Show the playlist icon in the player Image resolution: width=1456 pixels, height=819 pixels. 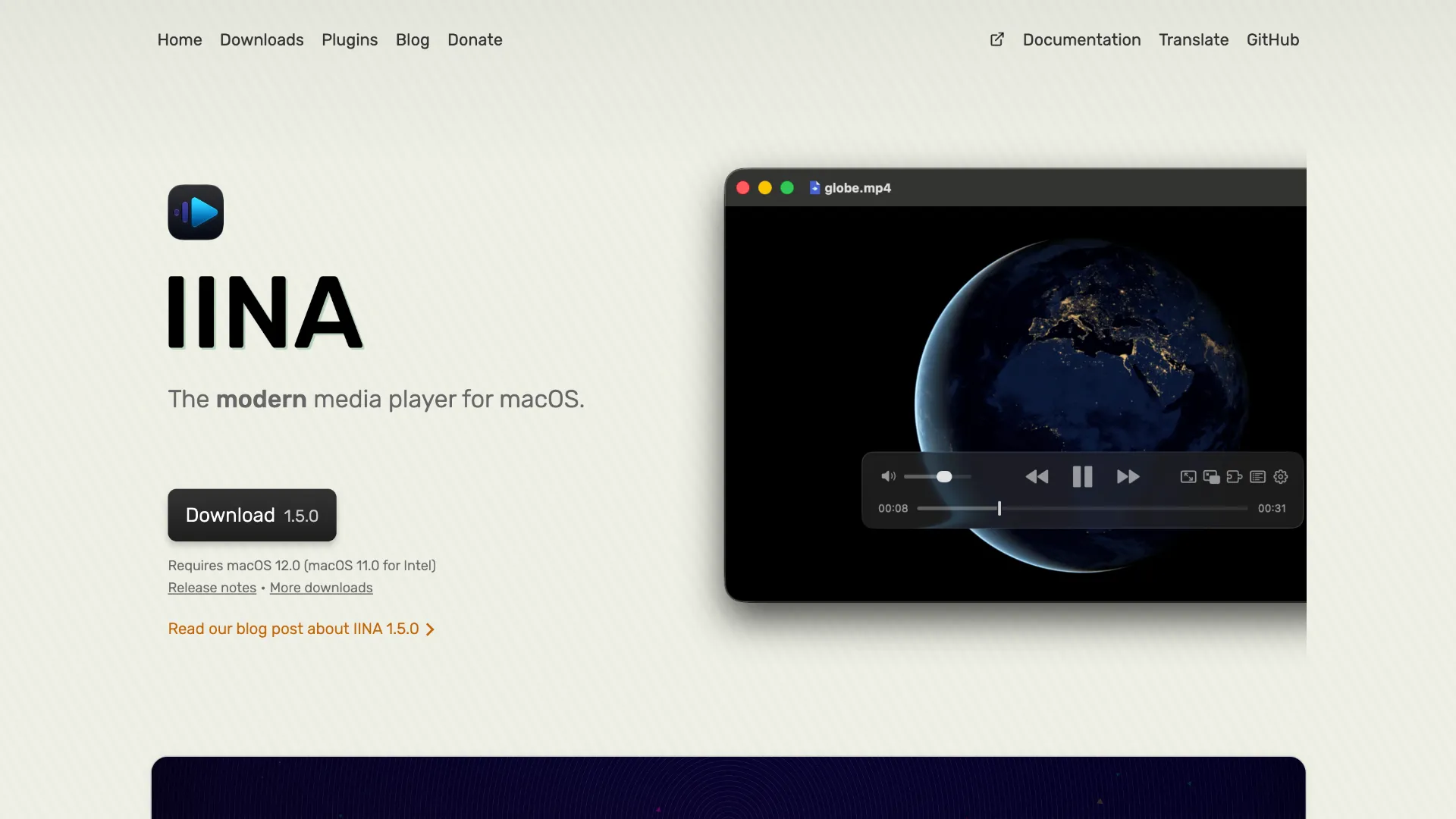coord(1257,476)
